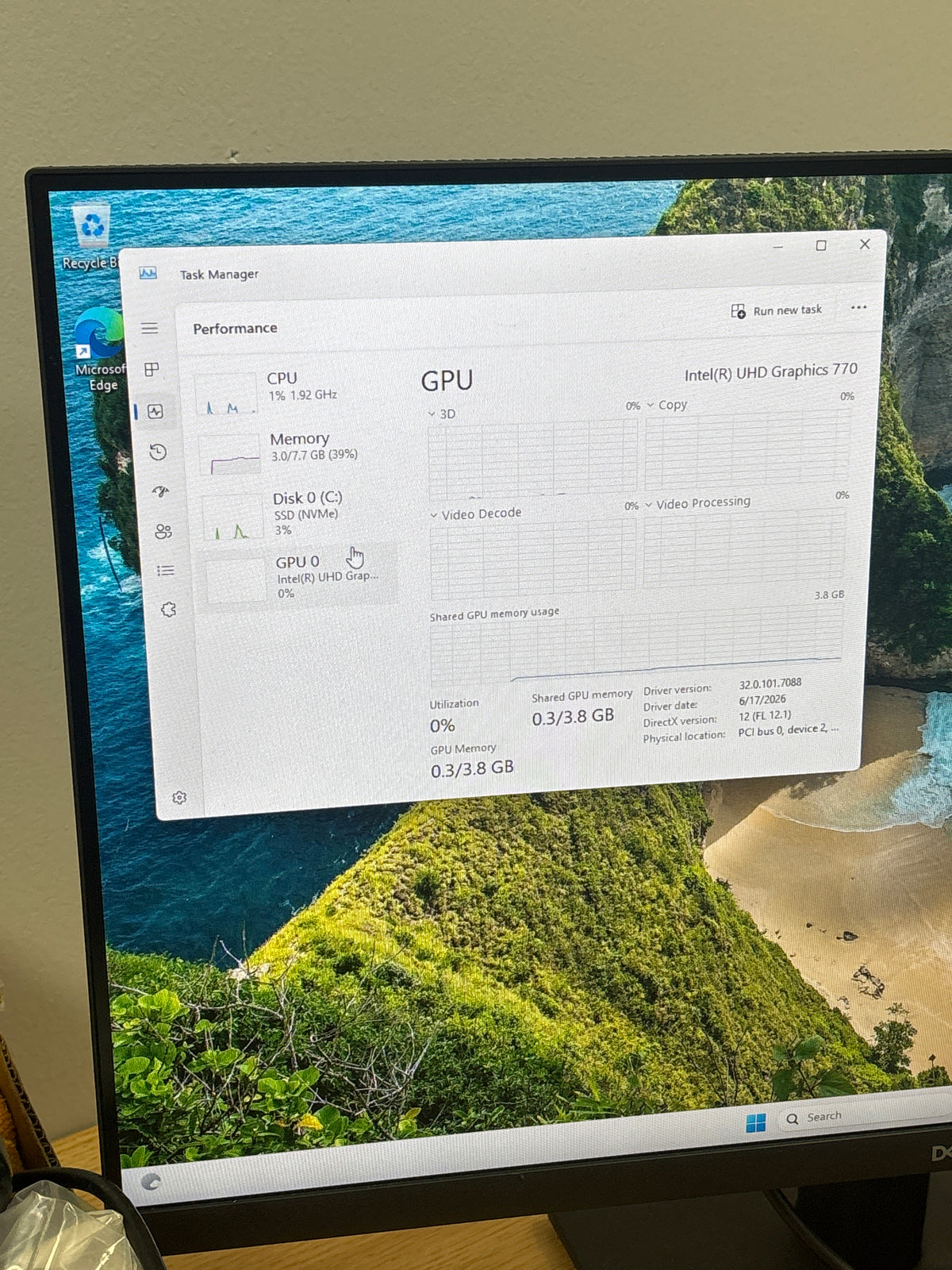Image resolution: width=952 pixels, height=1270 pixels.
Task: Open the three-dot more options menu
Action: click(858, 307)
